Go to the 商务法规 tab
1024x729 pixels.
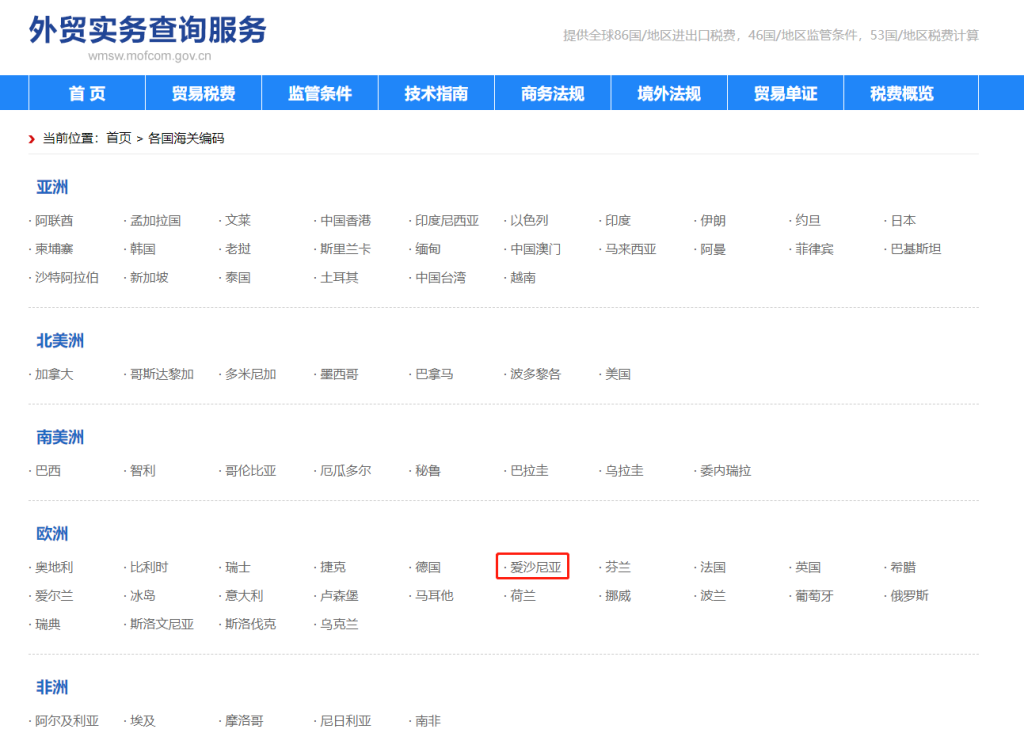click(x=552, y=93)
